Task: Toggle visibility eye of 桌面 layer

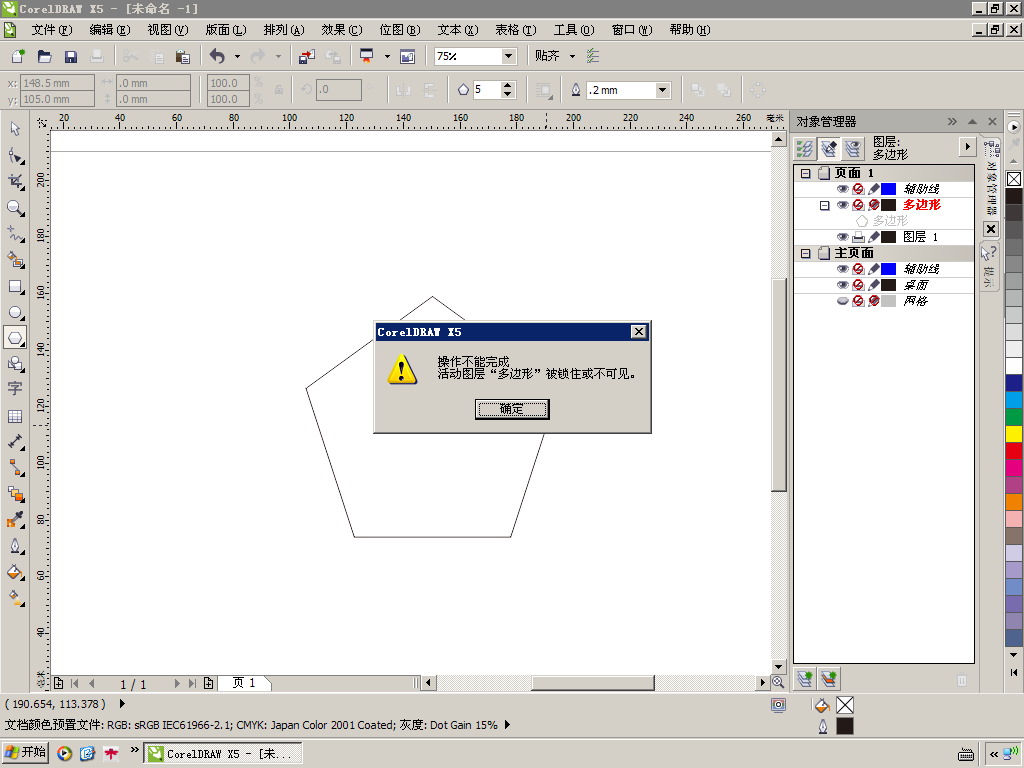Action: 842,285
